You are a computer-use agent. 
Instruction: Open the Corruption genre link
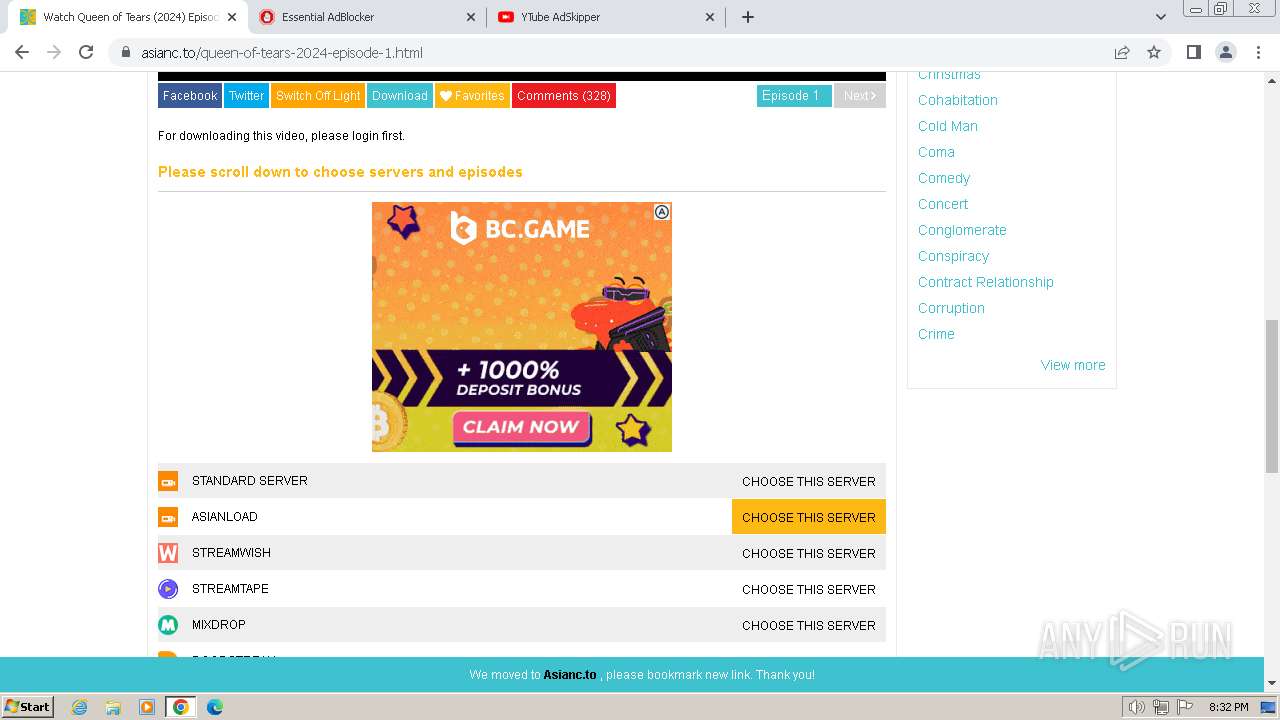[951, 308]
